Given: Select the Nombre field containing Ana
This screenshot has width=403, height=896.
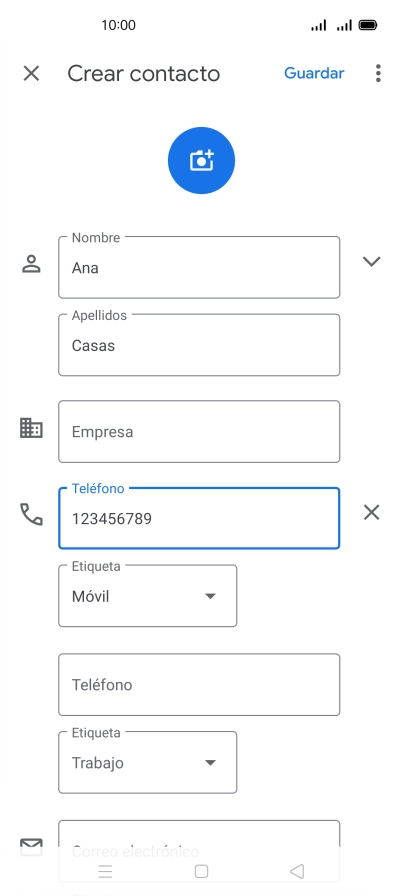Looking at the screenshot, I should pos(199,267).
